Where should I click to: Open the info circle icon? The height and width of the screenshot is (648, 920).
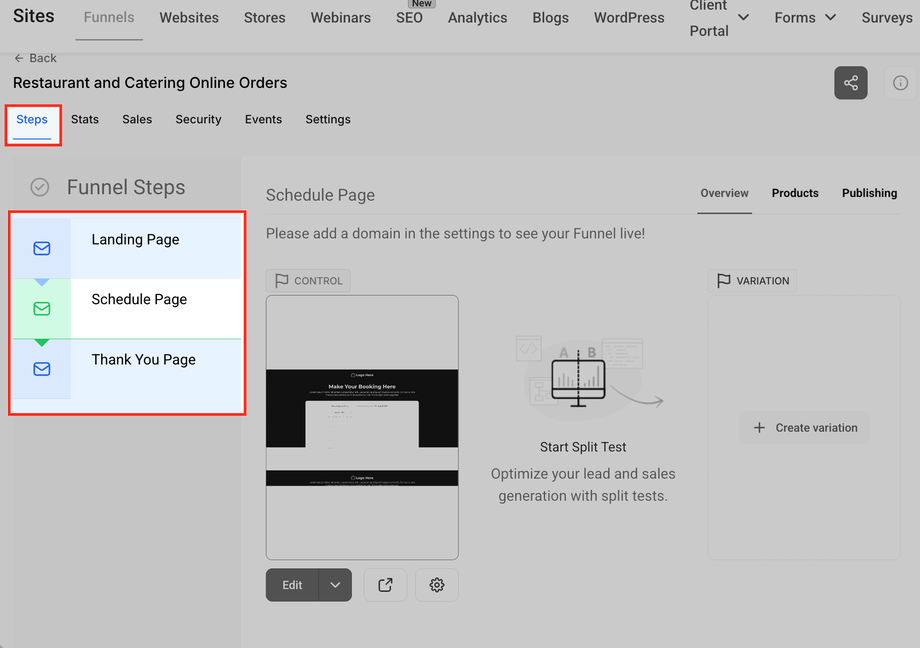[x=901, y=83]
